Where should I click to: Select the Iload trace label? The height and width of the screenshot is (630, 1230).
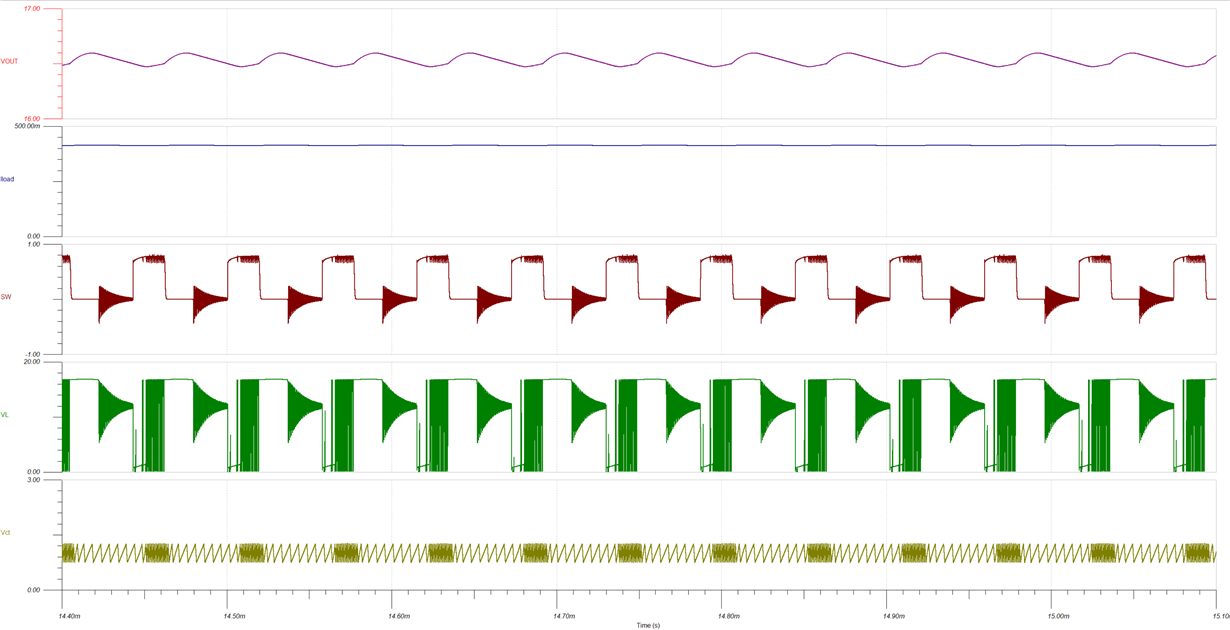[x=7, y=179]
